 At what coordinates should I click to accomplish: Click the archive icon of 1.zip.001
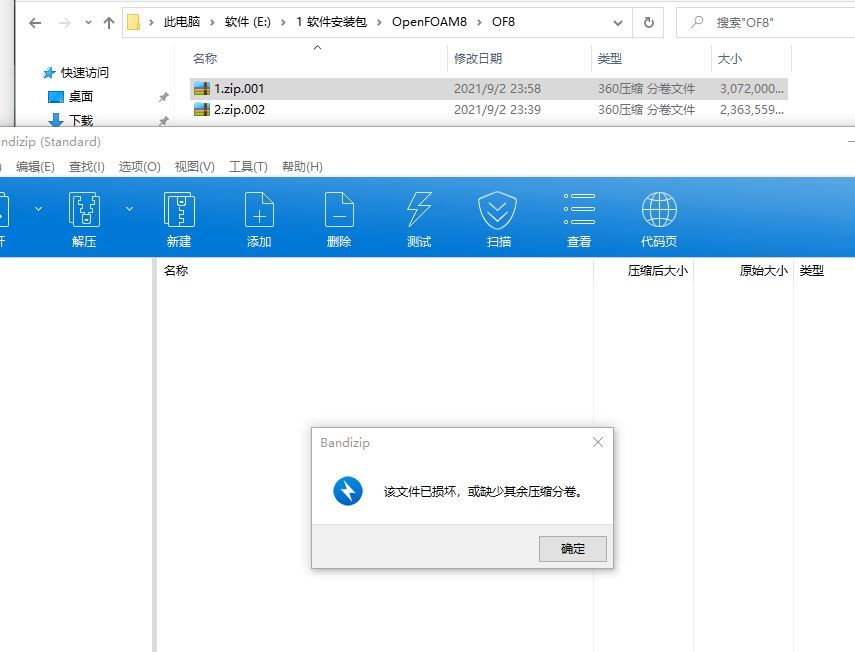tap(202, 88)
